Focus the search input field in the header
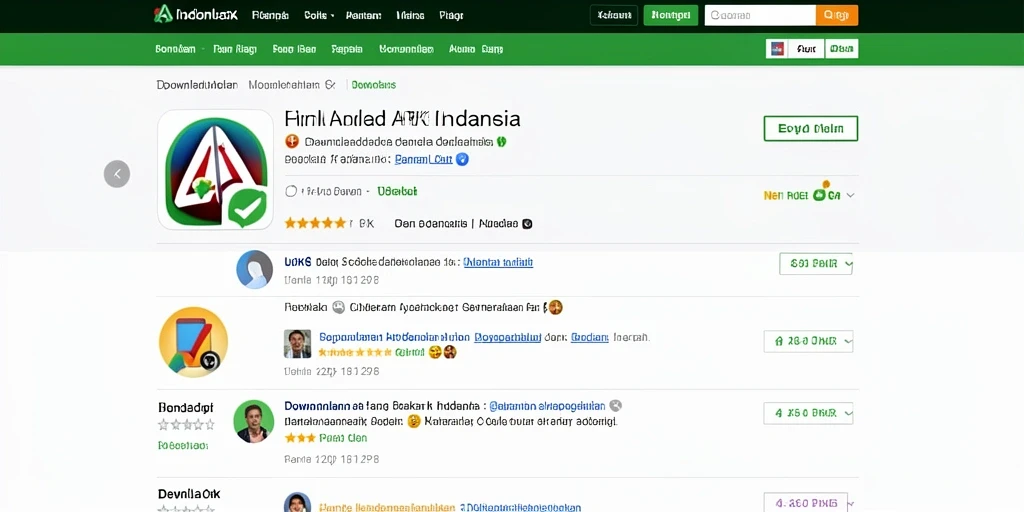1024x512 pixels. [760, 15]
